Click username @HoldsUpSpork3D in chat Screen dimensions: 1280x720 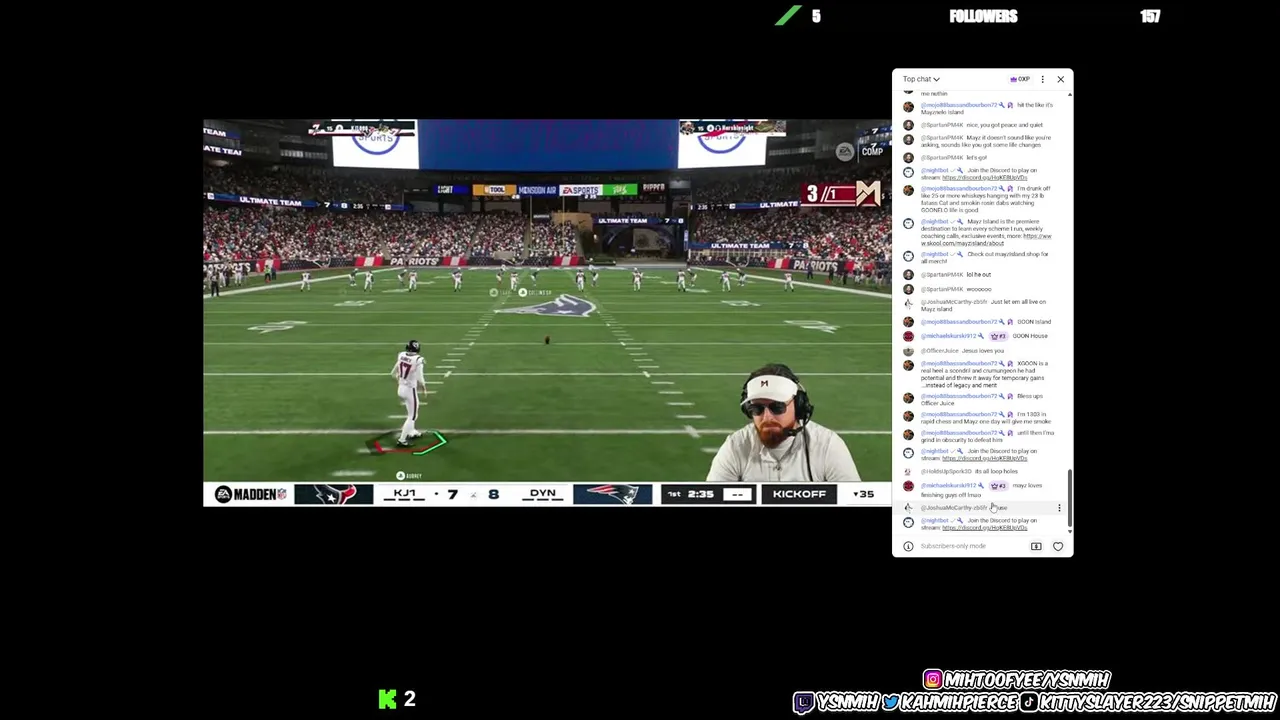tap(946, 471)
